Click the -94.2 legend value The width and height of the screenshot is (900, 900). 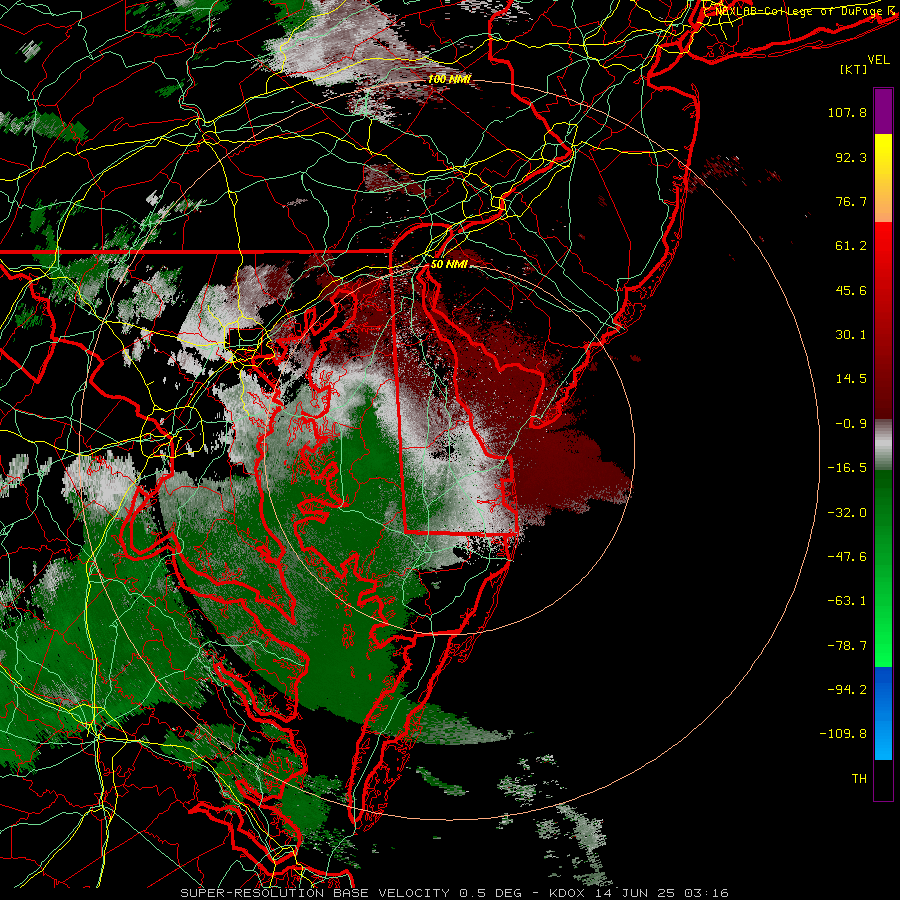click(847, 689)
